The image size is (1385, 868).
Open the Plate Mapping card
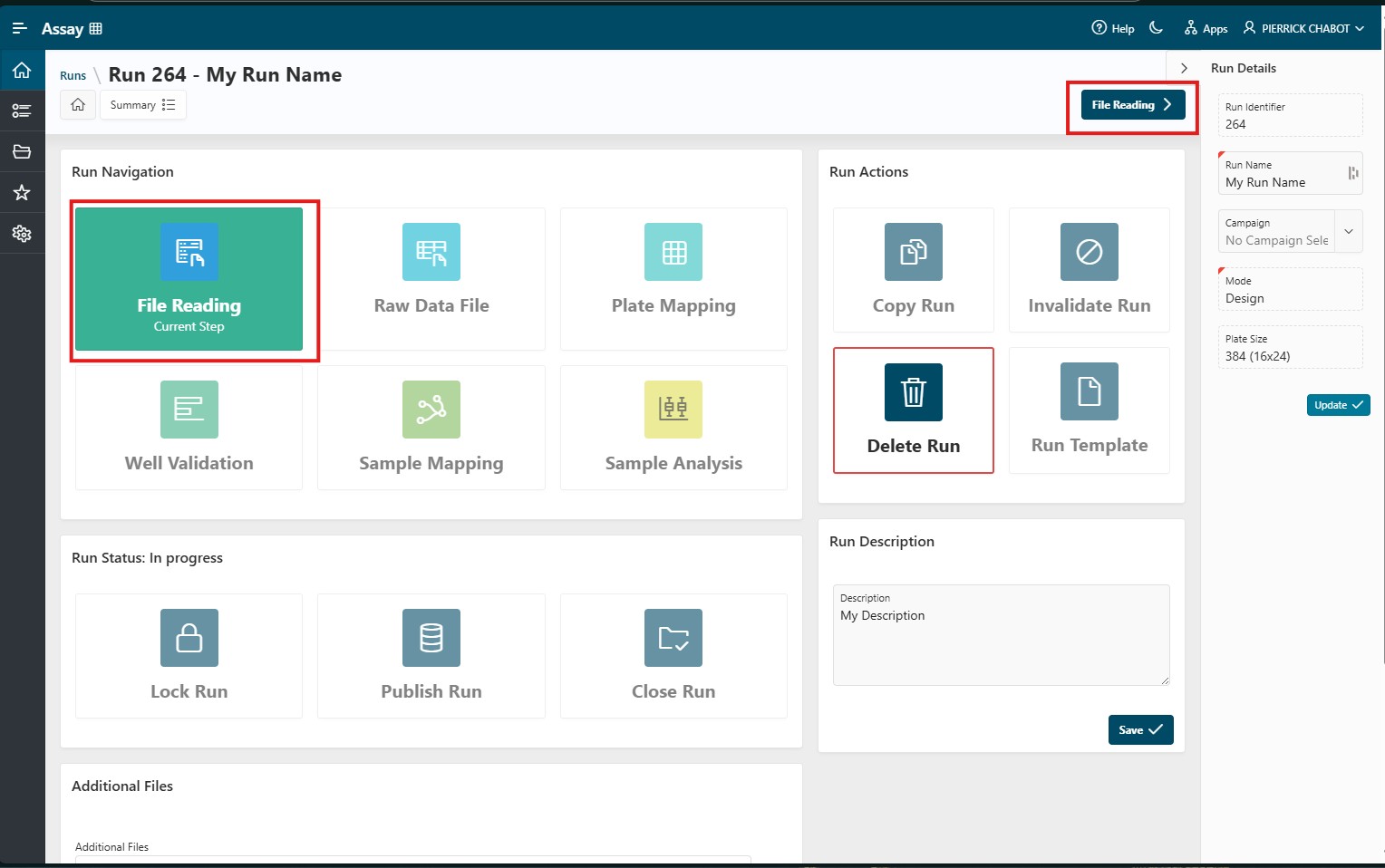click(673, 279)
